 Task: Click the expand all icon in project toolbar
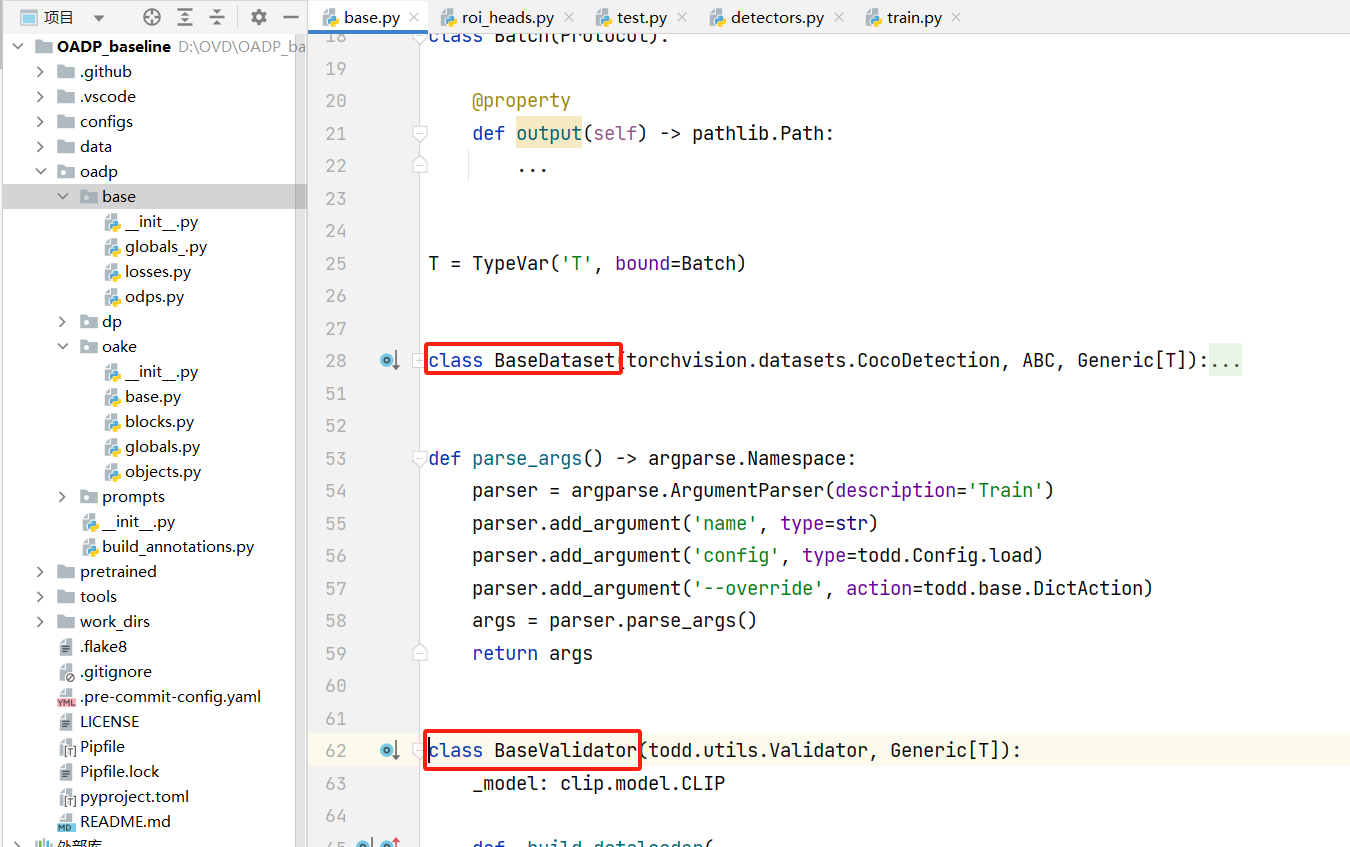(x=185, y=17)
